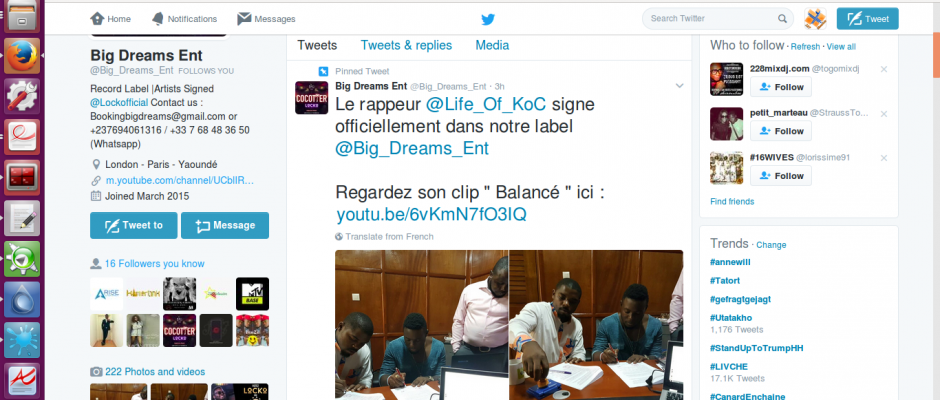Viewport: 940px width, 400px height.
Task: Open Messages from the top bar
Action: (266, 19)
